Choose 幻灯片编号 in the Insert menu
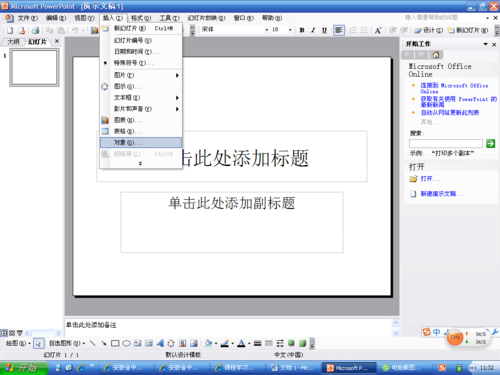 pos(141,40)
